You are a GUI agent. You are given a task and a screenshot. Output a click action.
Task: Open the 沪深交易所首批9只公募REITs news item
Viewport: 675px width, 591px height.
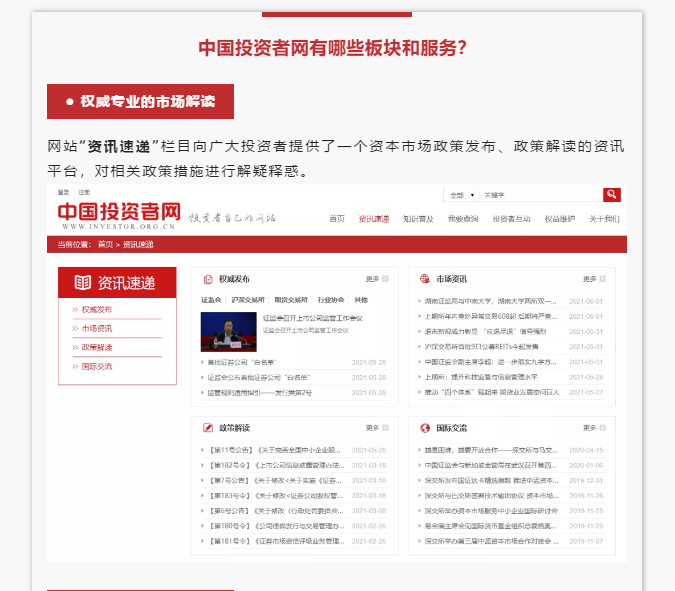click(x=481, y=347)
